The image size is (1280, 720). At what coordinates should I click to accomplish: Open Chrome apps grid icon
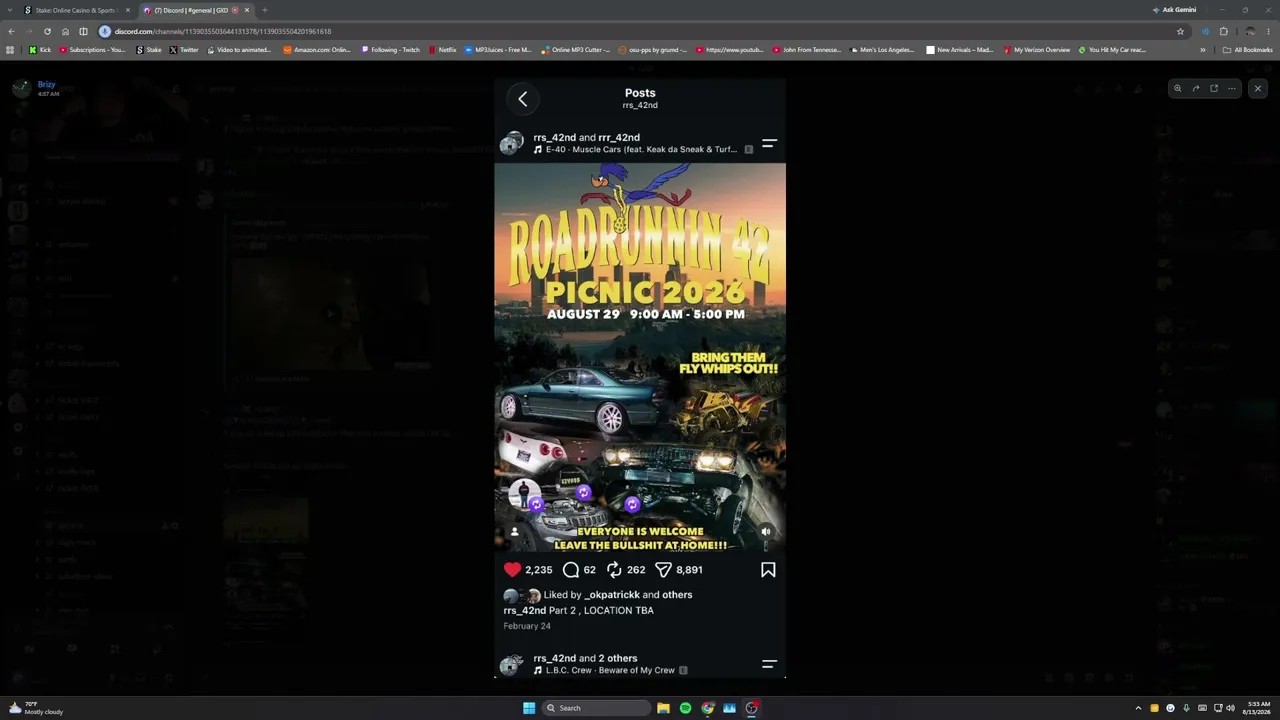11,50
